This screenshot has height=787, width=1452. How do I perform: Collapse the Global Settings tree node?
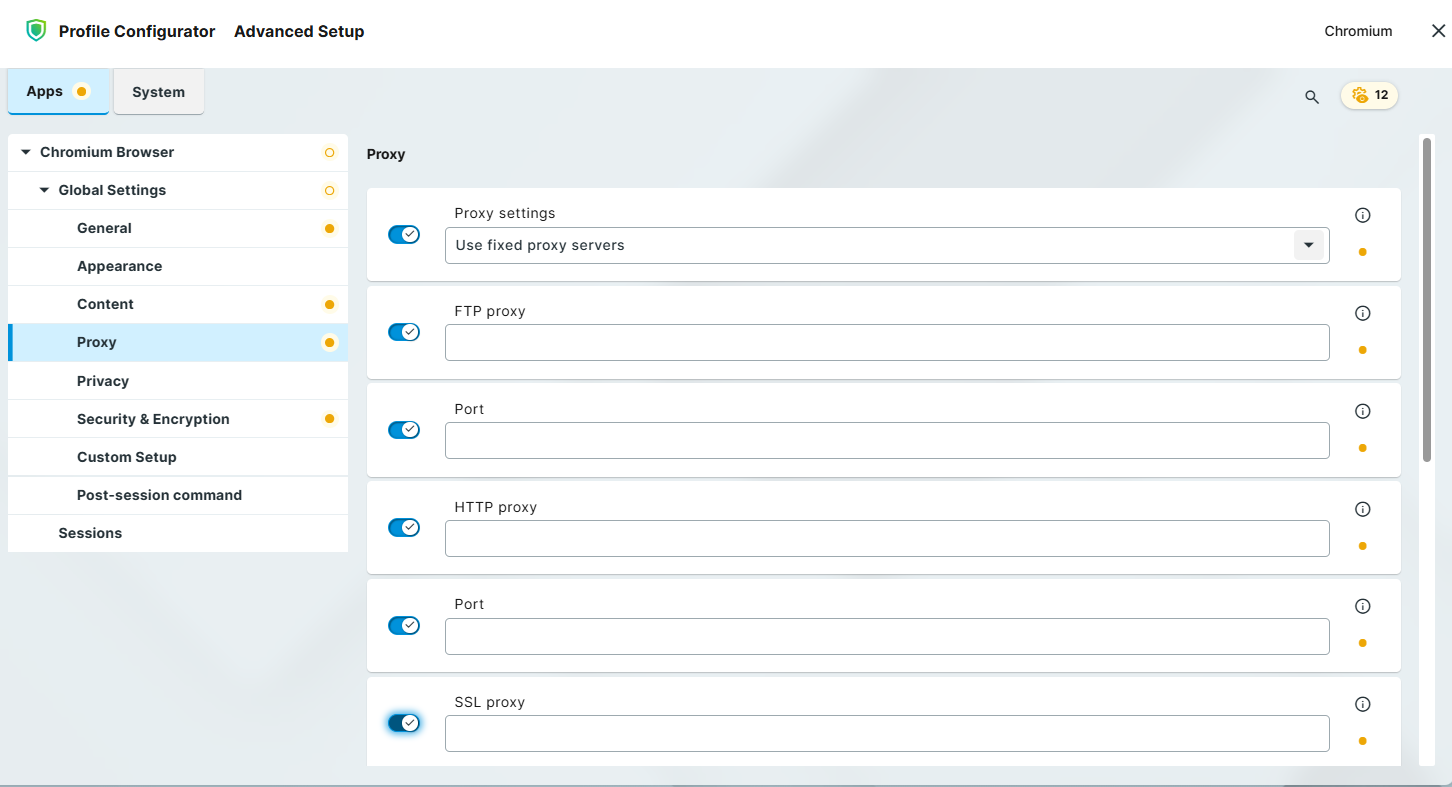[44, 190]
